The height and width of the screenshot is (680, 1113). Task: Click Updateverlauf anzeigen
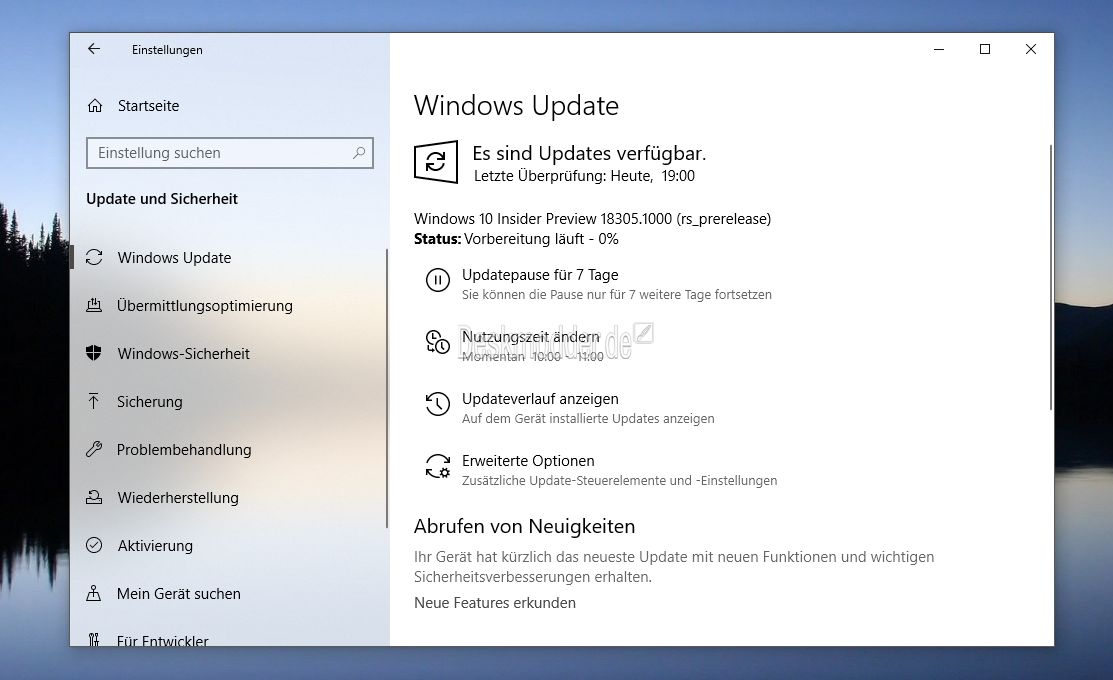click(540, 399)
